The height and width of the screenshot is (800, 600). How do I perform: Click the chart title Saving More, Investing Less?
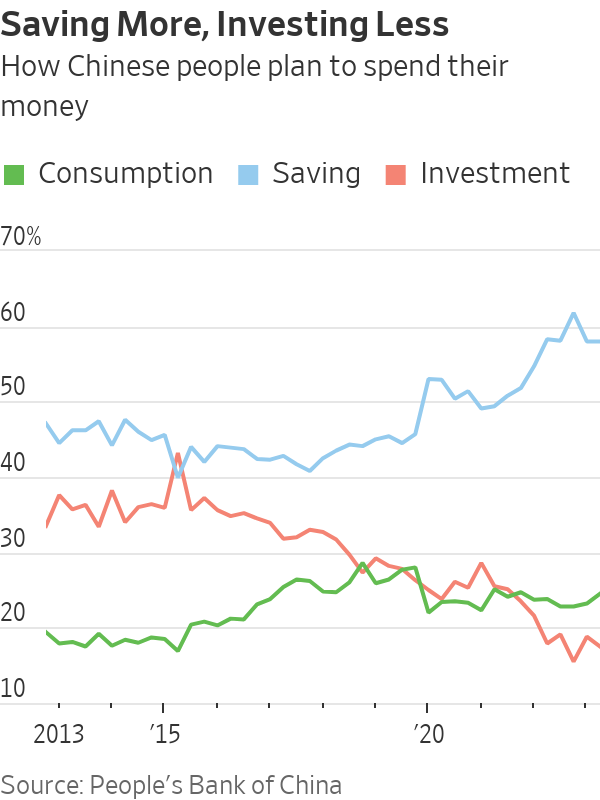(x=225, y=23)
